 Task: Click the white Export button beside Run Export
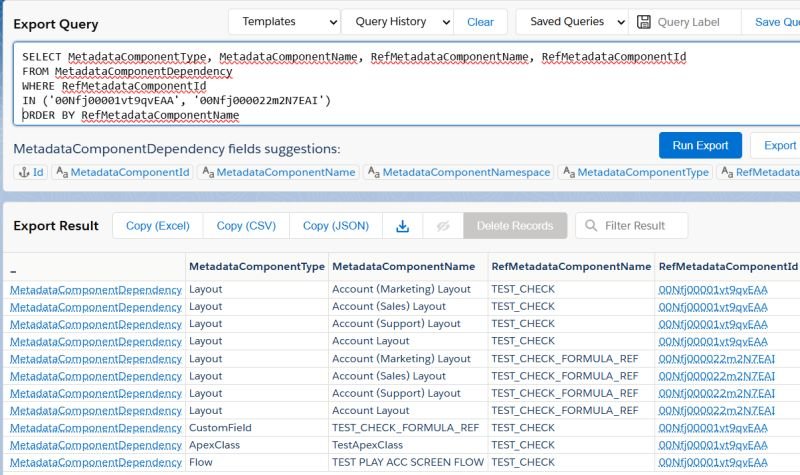tap(778, 145)
